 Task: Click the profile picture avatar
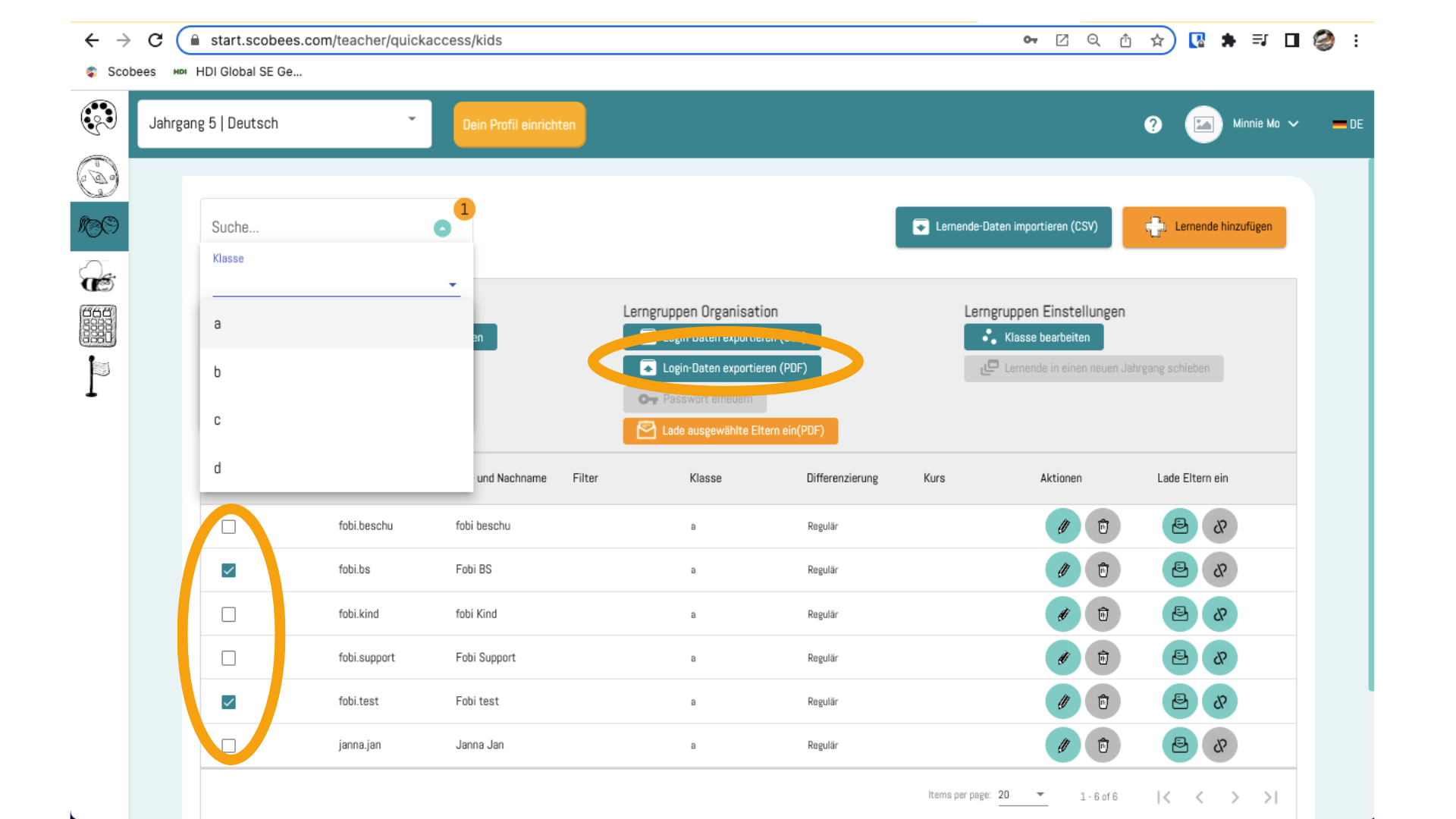coord(1203,124)
